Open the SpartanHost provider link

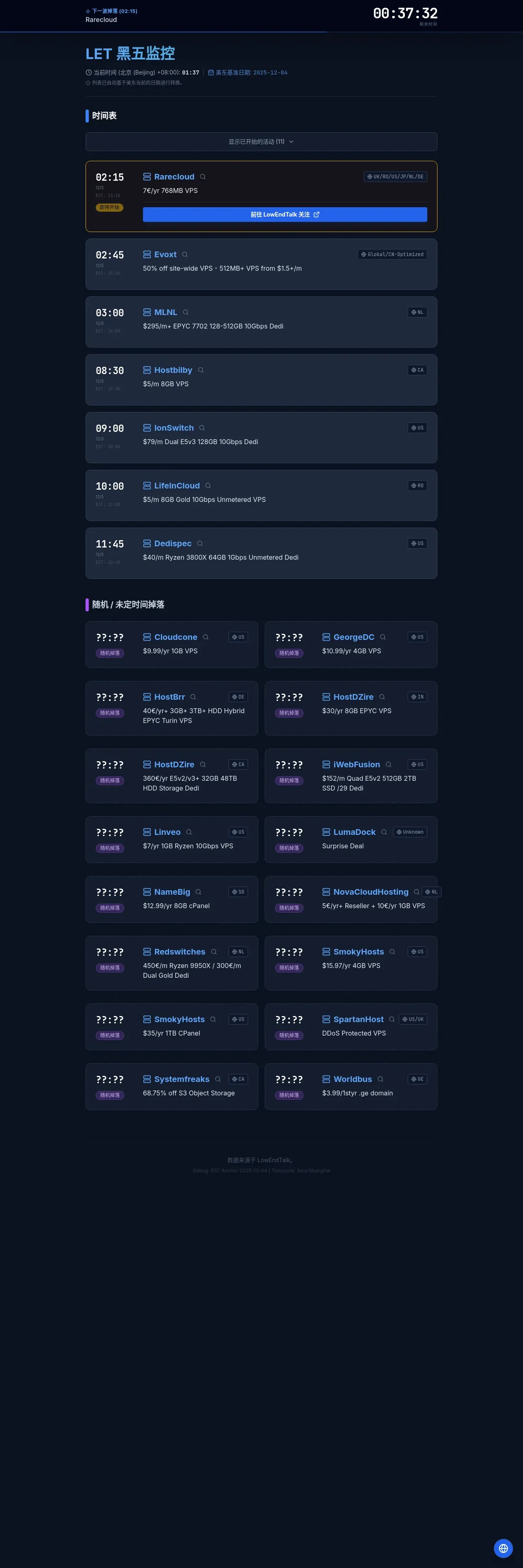358,1019
